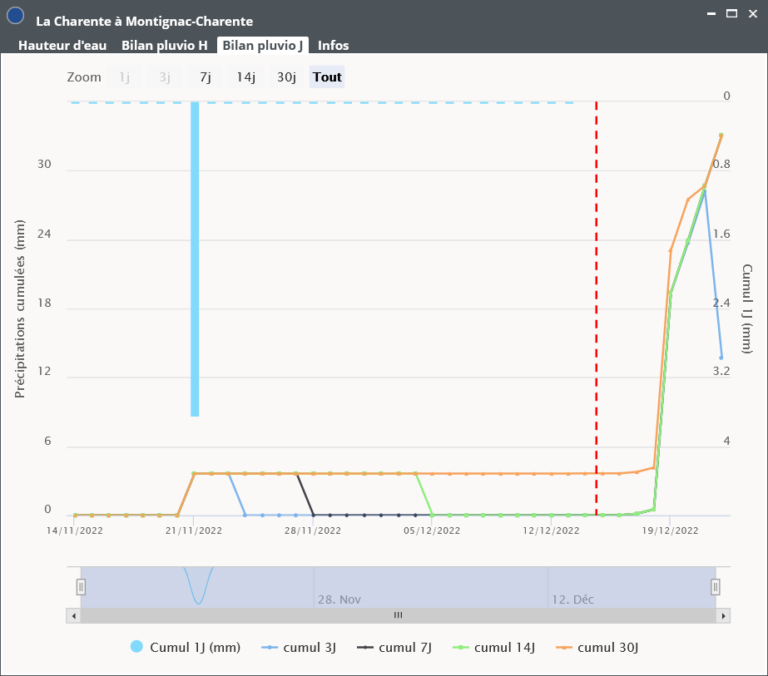Image resolution: width=768 pixels, height=676 pixels.
Task: Switch to the Hauteur d'eau tab
Action: 62,45
